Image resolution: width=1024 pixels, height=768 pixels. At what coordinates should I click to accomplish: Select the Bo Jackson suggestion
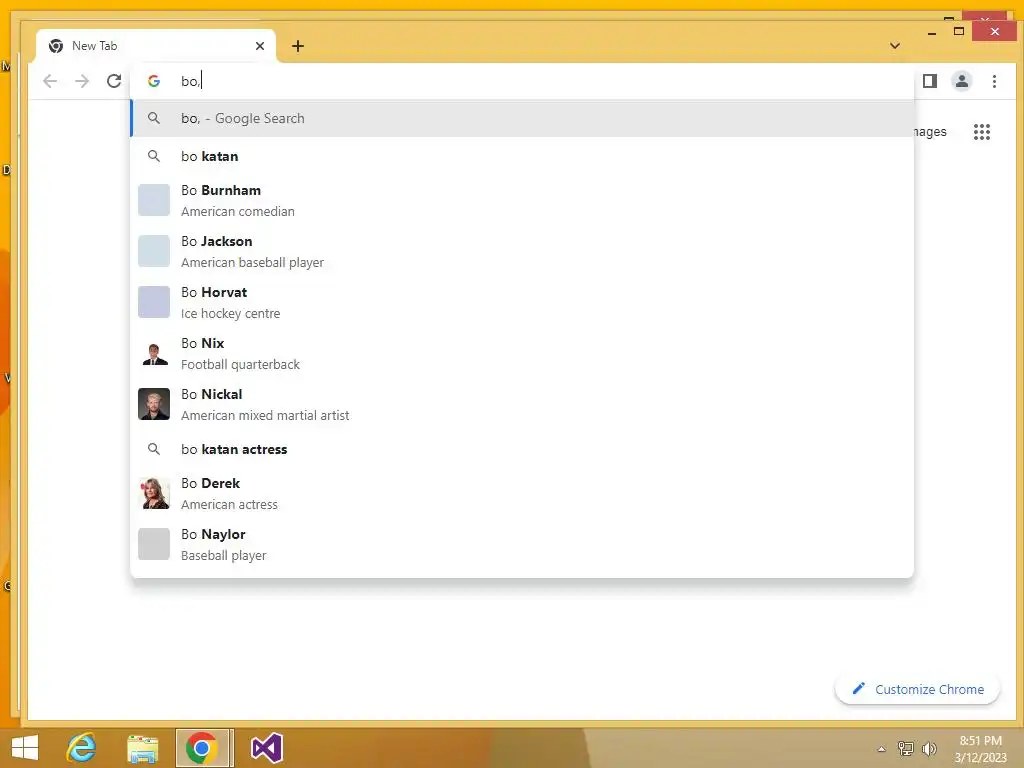coord(522,251)
